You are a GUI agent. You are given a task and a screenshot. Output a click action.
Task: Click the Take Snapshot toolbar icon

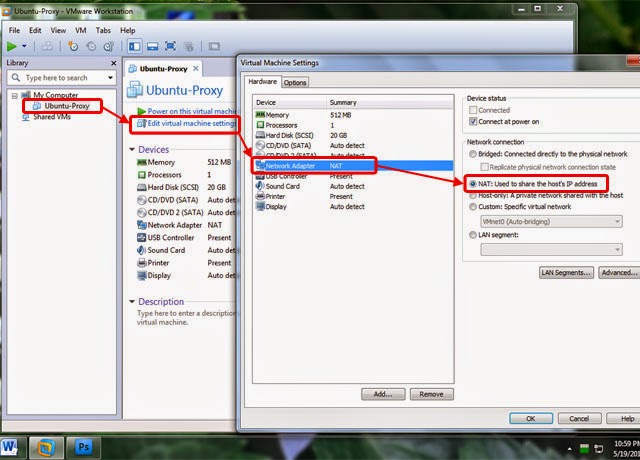[73, 46]
